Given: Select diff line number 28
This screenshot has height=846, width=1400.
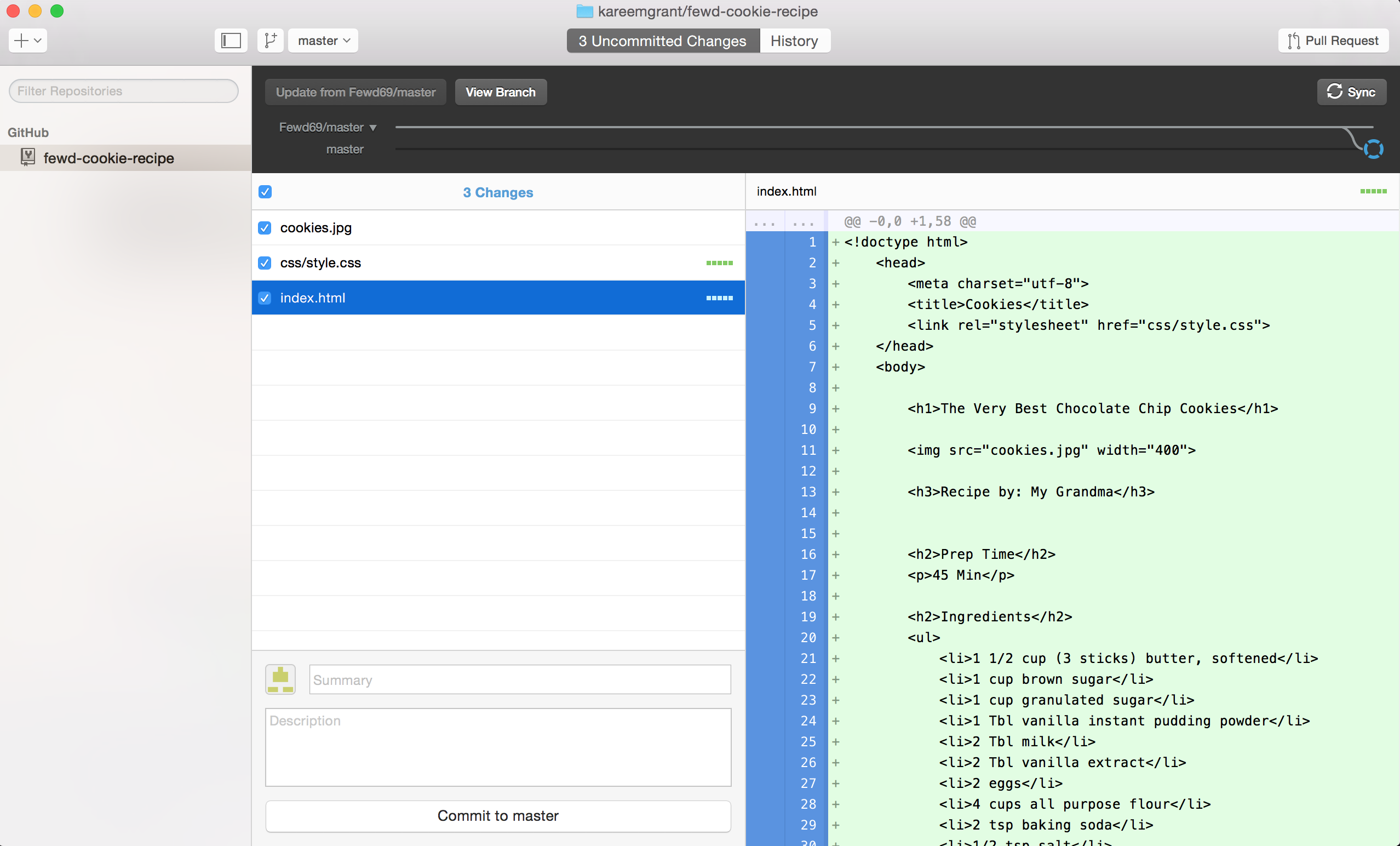Looking at the screenshot, I should pyautogui.click(x=808, y=804).
